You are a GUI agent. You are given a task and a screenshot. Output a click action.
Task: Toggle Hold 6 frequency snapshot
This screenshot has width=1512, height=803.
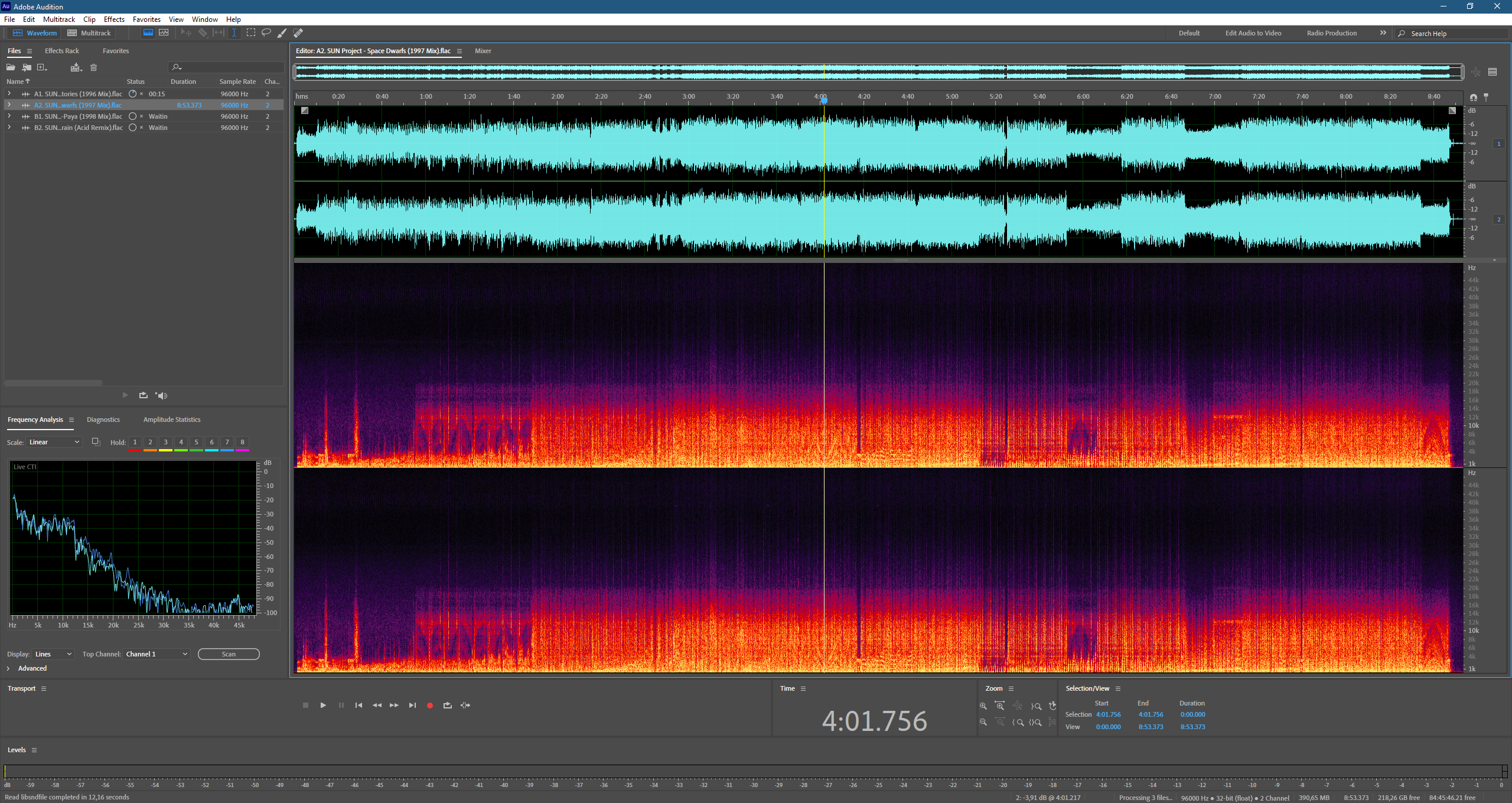tap(211, 442)
